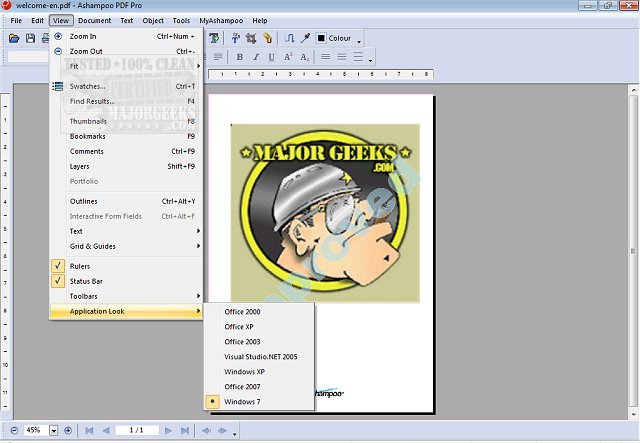Select Office 2000 application look
Image resolution: width=640 pixels, height=443 pixels.
pyautogui.click(x=259, y=312)
